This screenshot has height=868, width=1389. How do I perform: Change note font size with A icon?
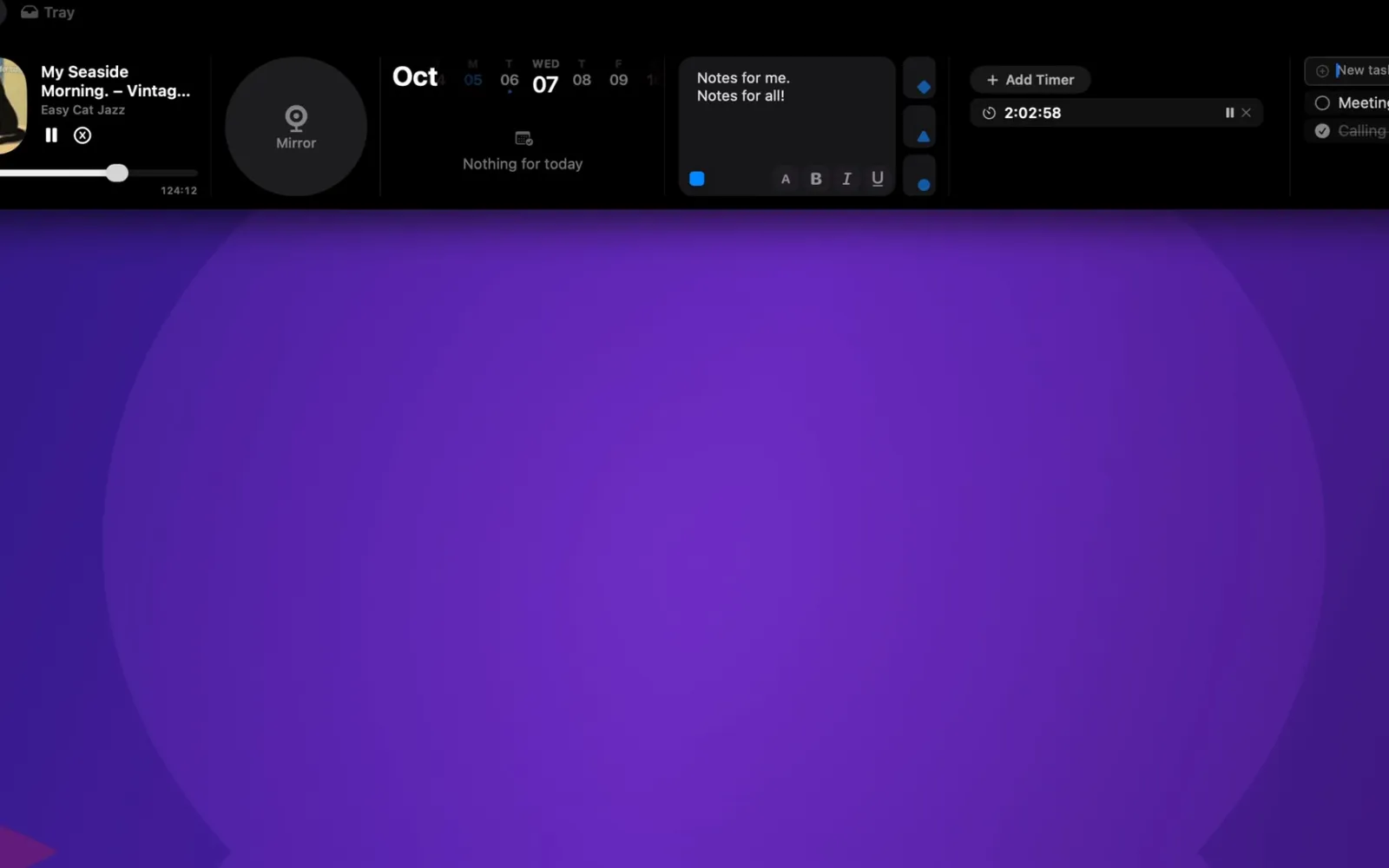point(786,179)
